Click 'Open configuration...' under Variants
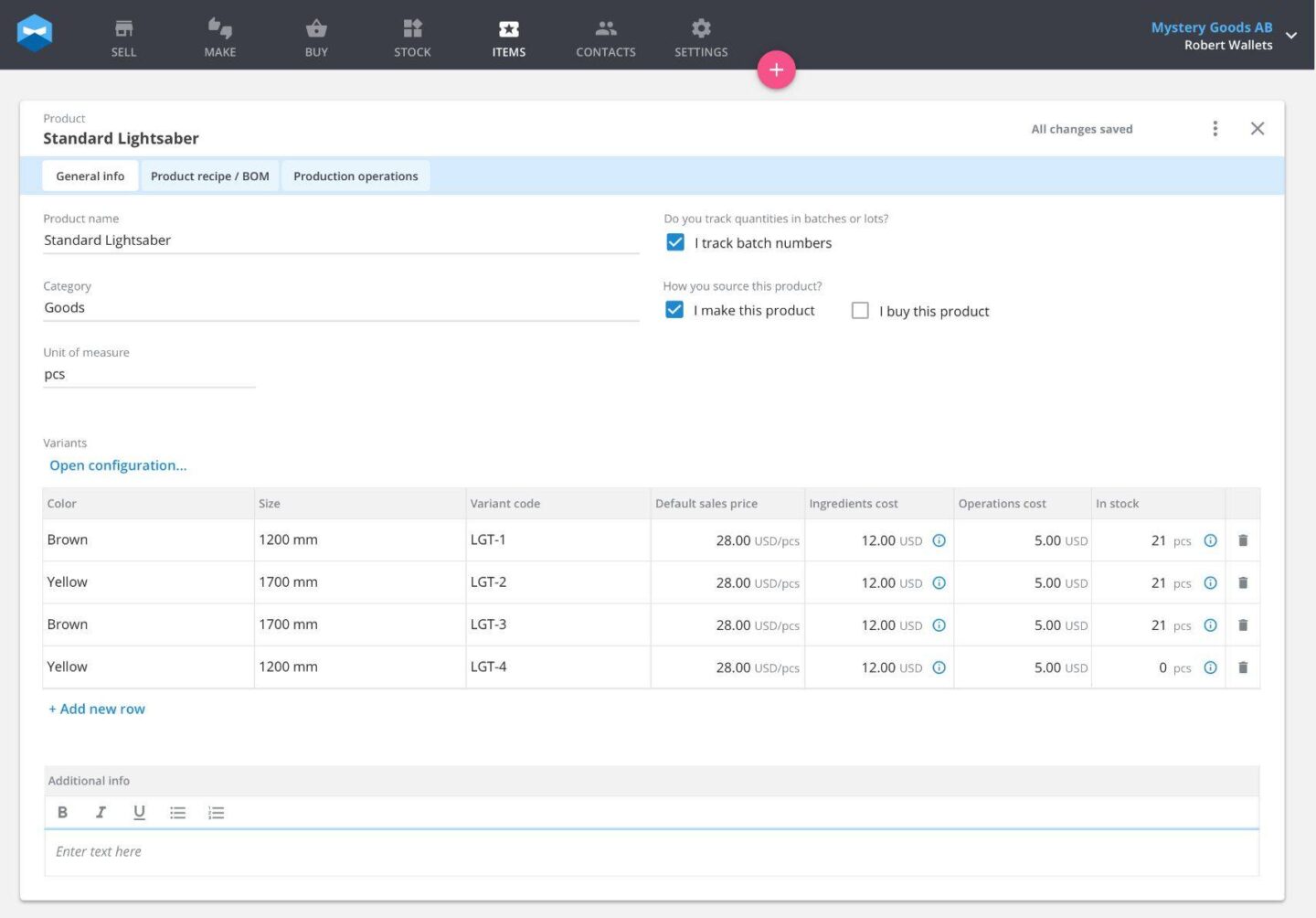Viewport: 1316px width, 918px height. [x=118, y=465]
